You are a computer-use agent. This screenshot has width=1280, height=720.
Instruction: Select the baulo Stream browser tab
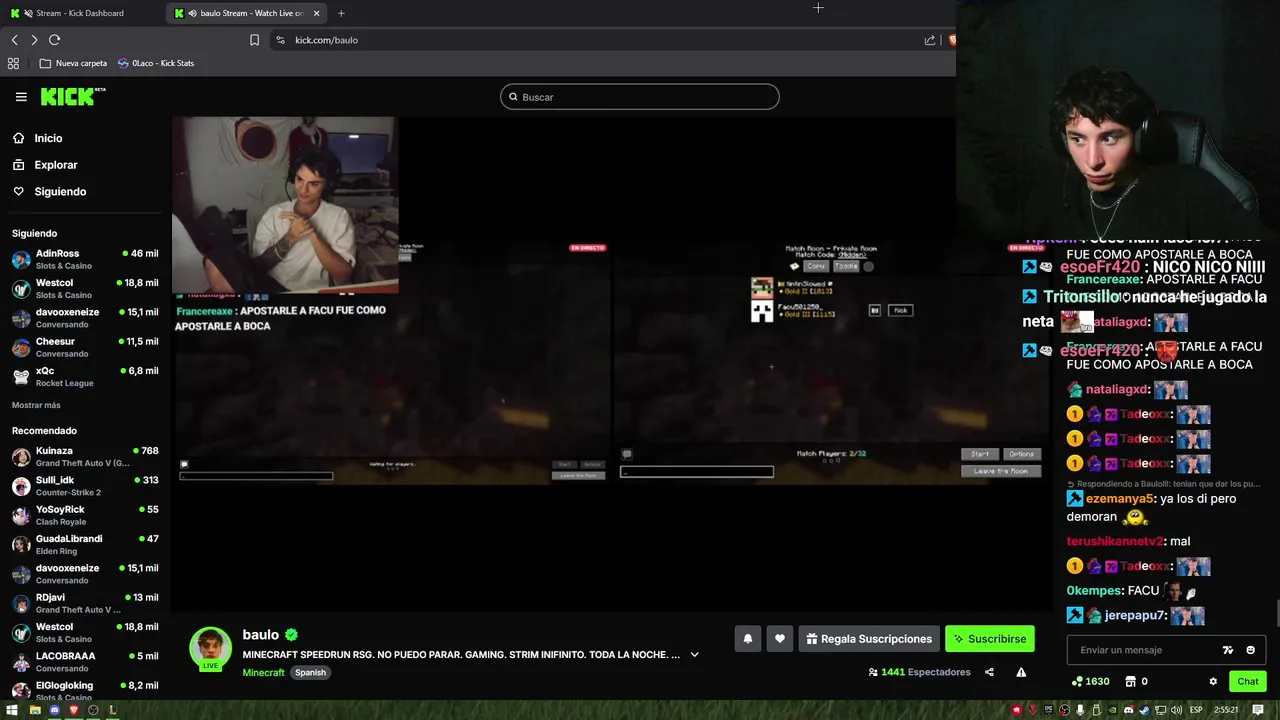click(x=246, y=13)
